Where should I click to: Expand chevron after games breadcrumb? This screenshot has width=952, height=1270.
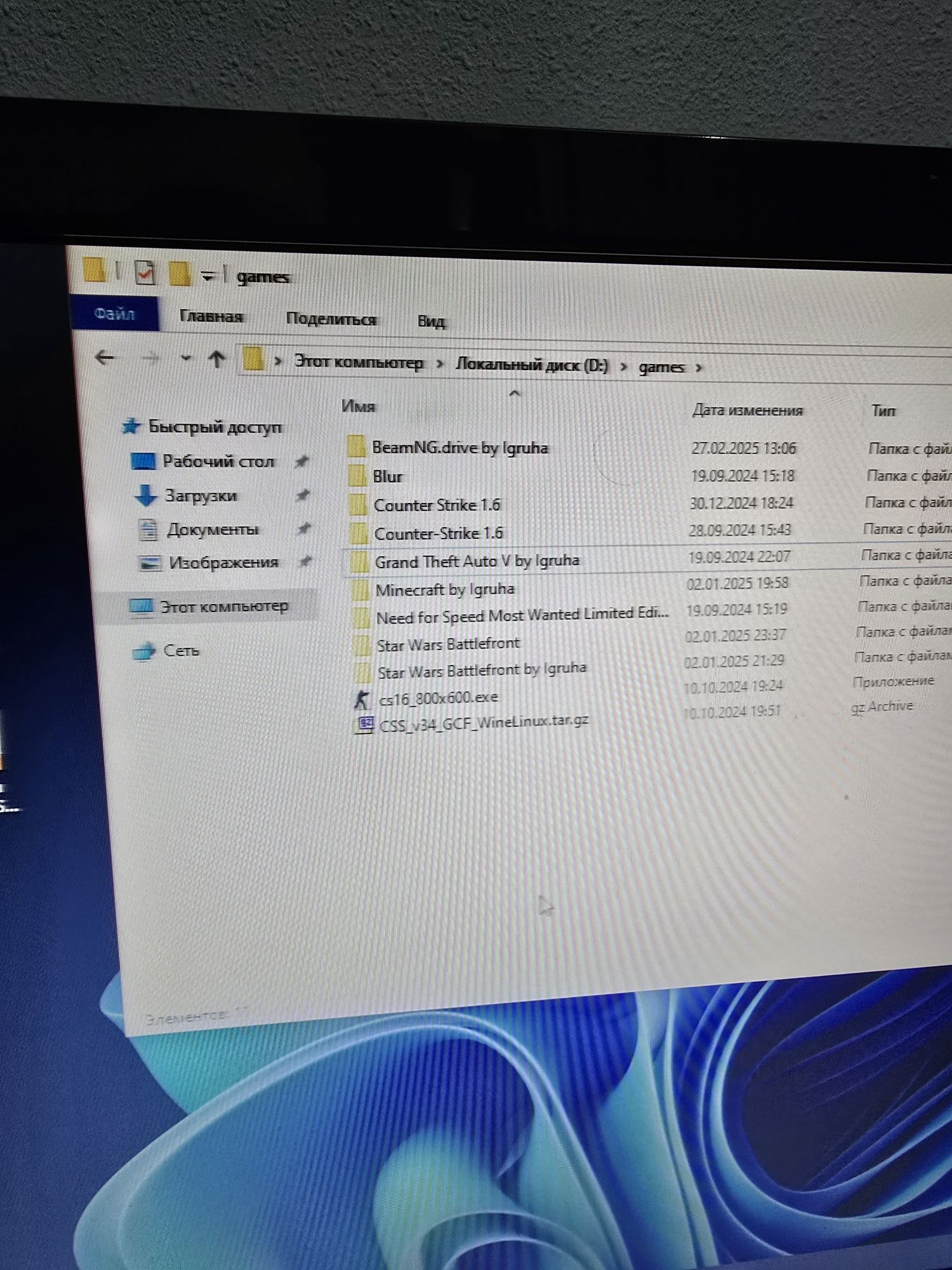(699, 368)
